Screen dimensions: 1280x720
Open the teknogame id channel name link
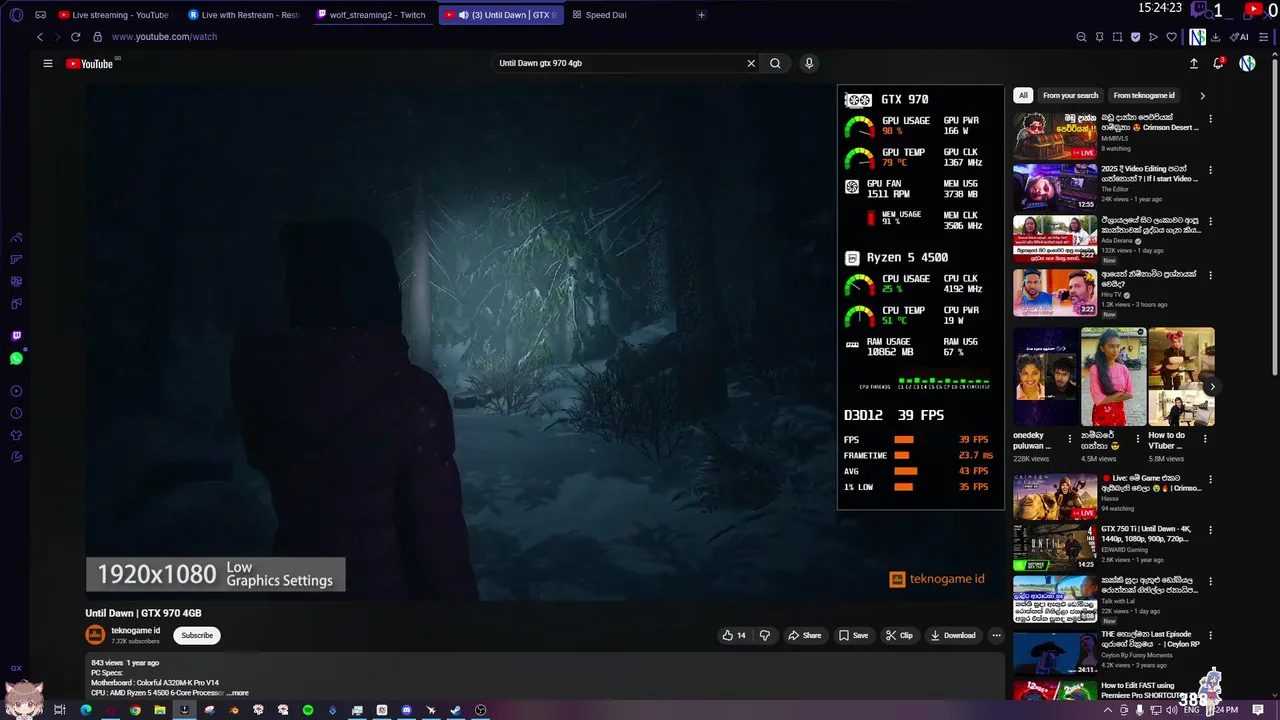(x=135, y=631)
